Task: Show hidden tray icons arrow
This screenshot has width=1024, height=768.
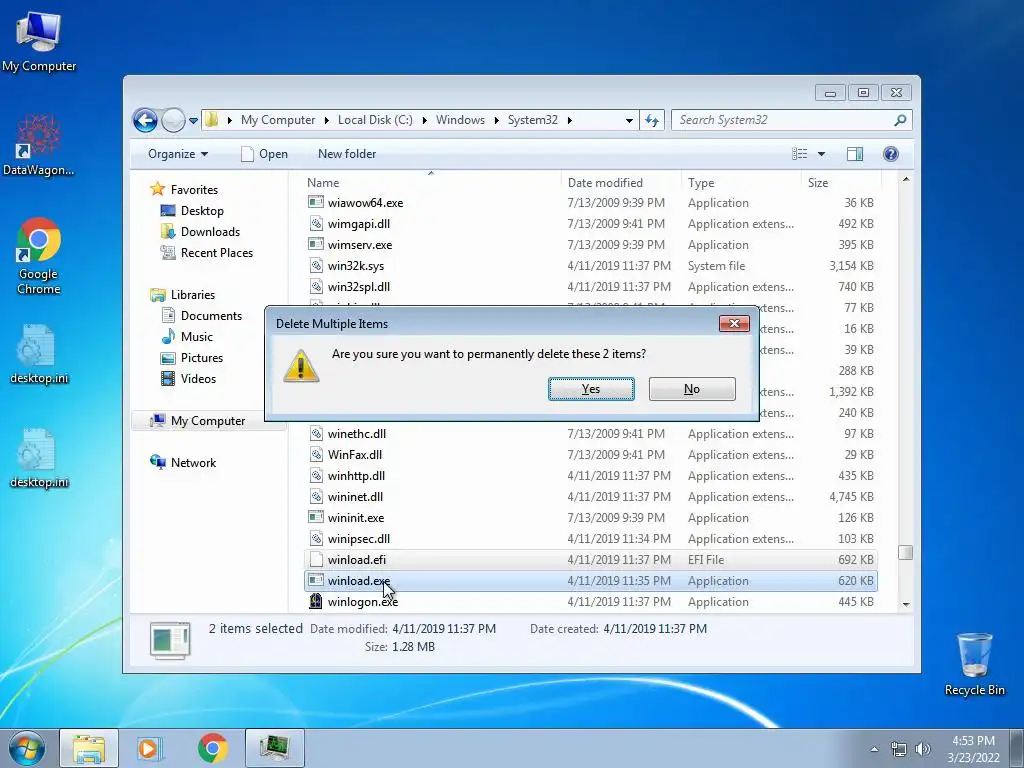Action: click(x=874, y=749)
